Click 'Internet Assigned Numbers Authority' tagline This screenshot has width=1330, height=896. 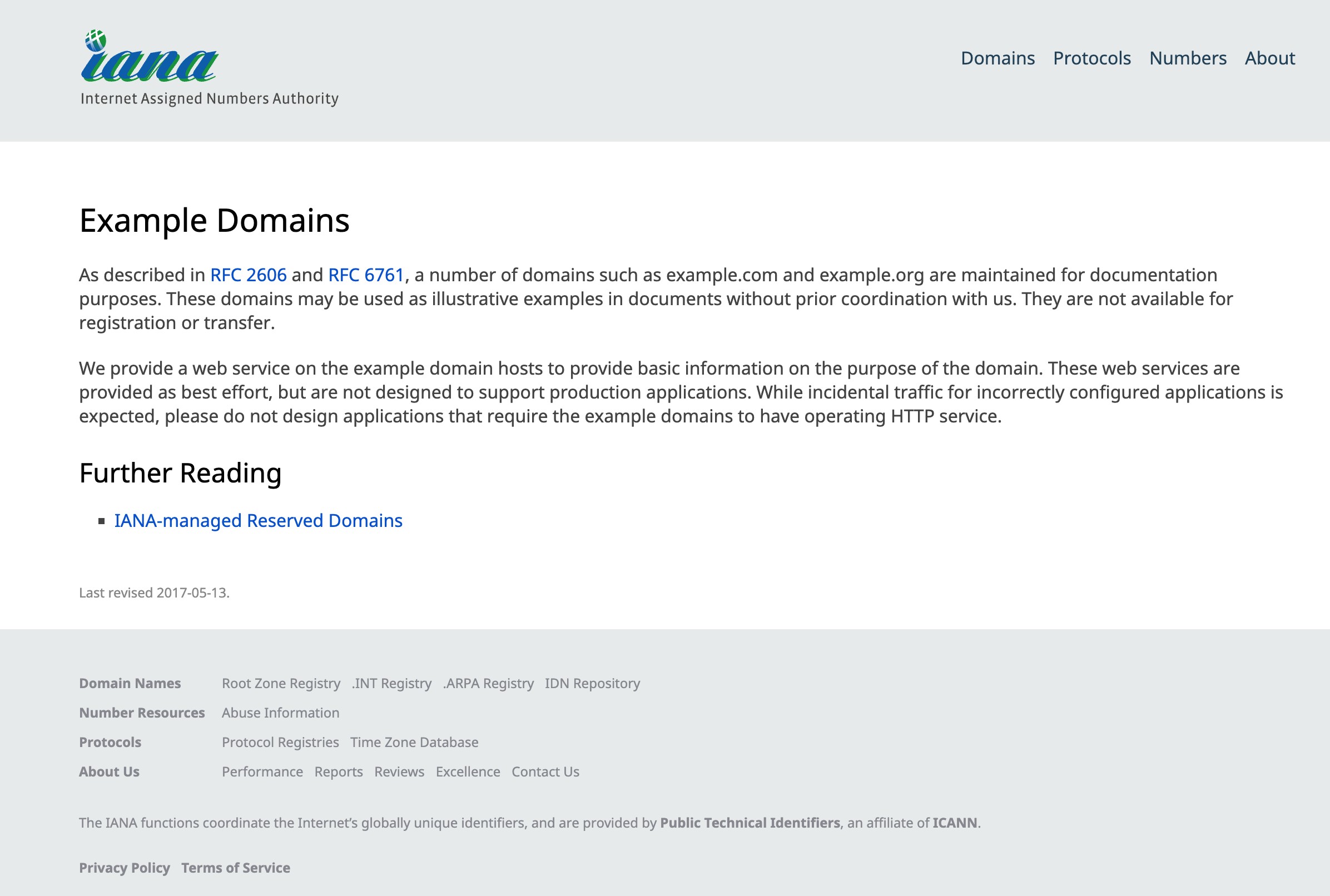209,99
